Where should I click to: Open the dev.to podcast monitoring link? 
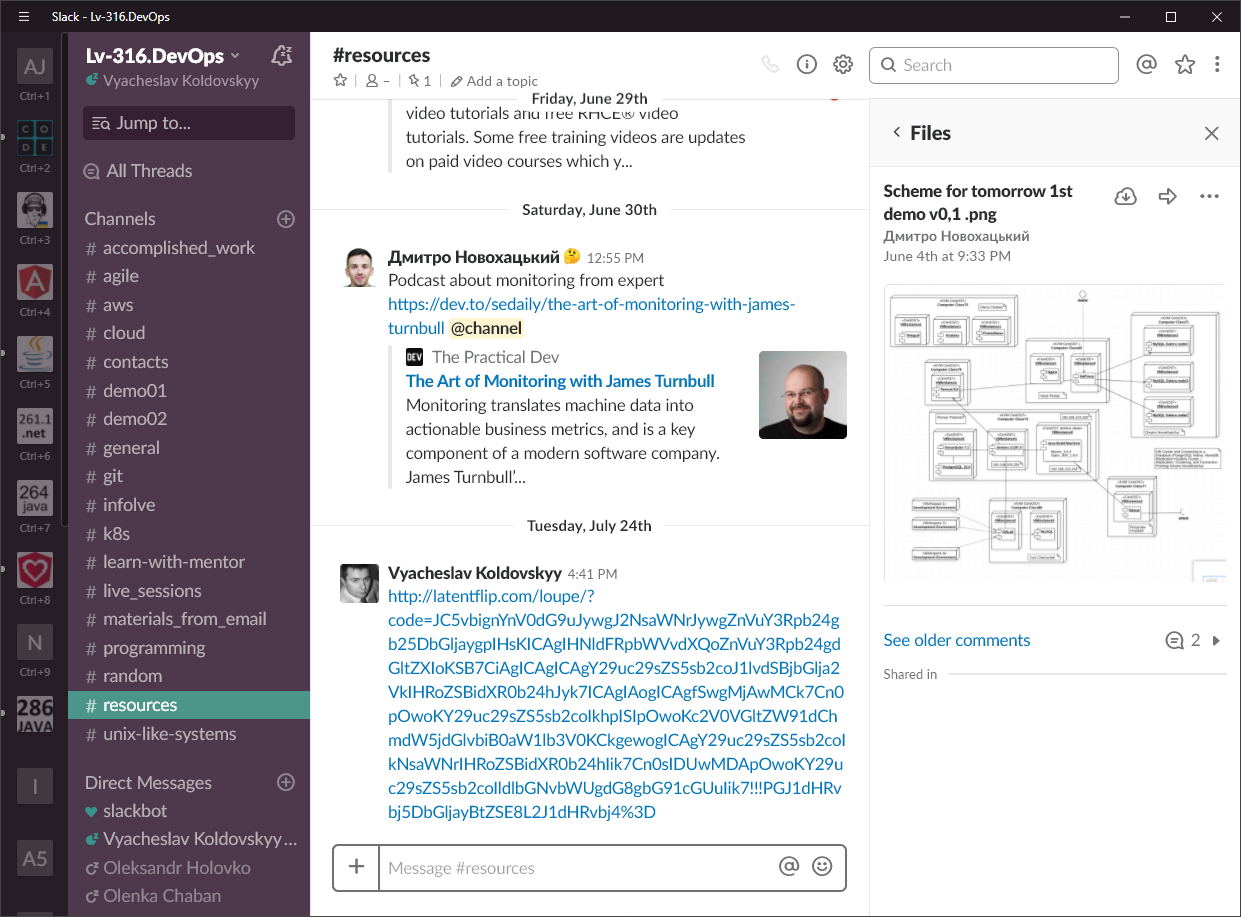pyautogui.click(x=592, y=316)
